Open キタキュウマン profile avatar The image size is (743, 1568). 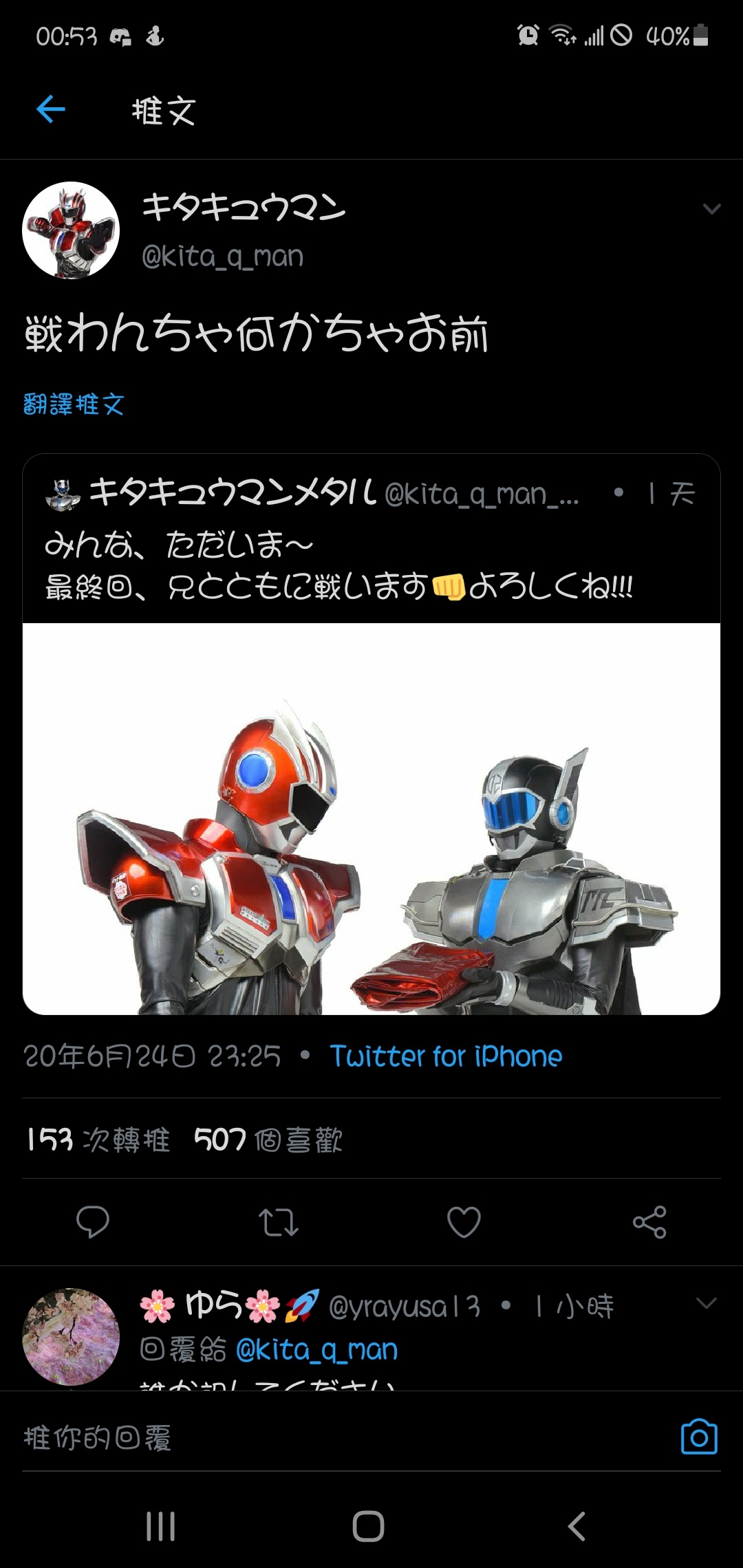[x=71, y=230]
